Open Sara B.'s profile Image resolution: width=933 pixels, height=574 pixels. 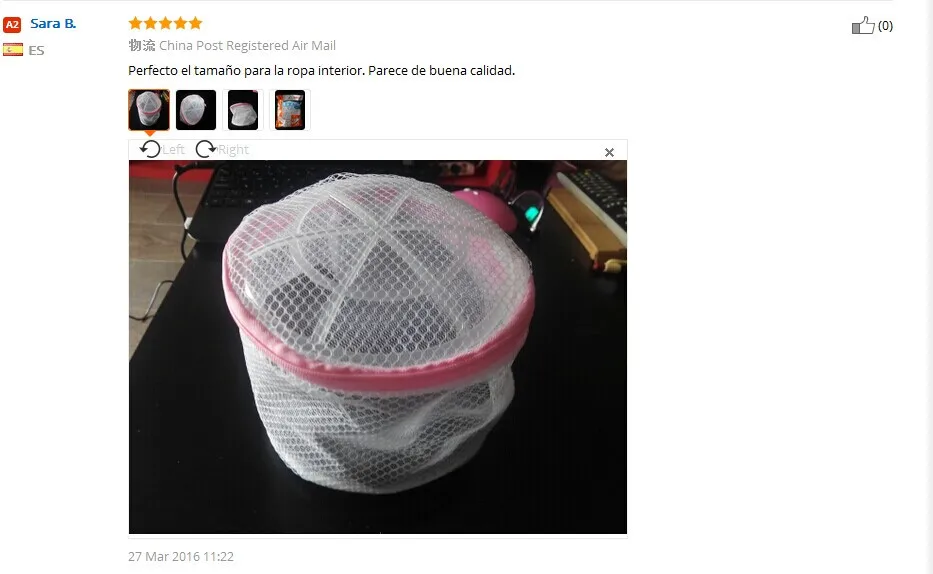click(53, 24)
